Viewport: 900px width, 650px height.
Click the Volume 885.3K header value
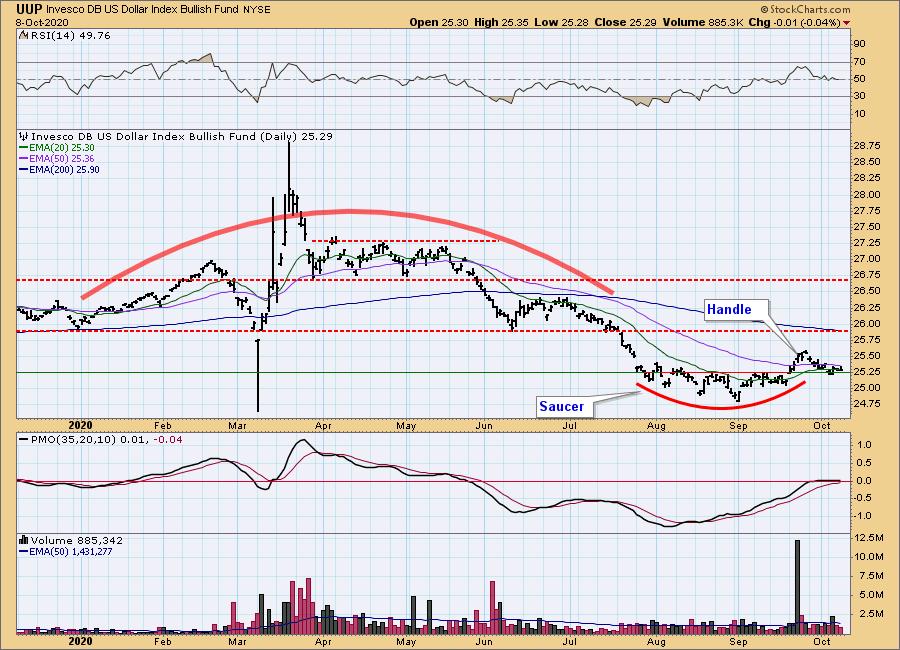coord(703,22)
